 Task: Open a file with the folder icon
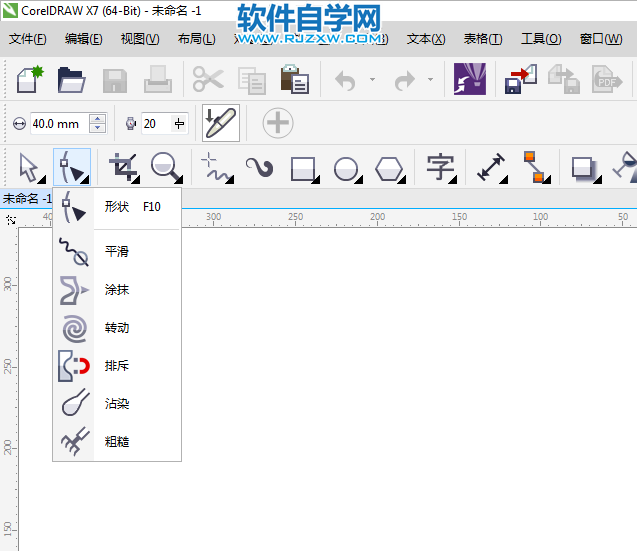tap(71, 80)
